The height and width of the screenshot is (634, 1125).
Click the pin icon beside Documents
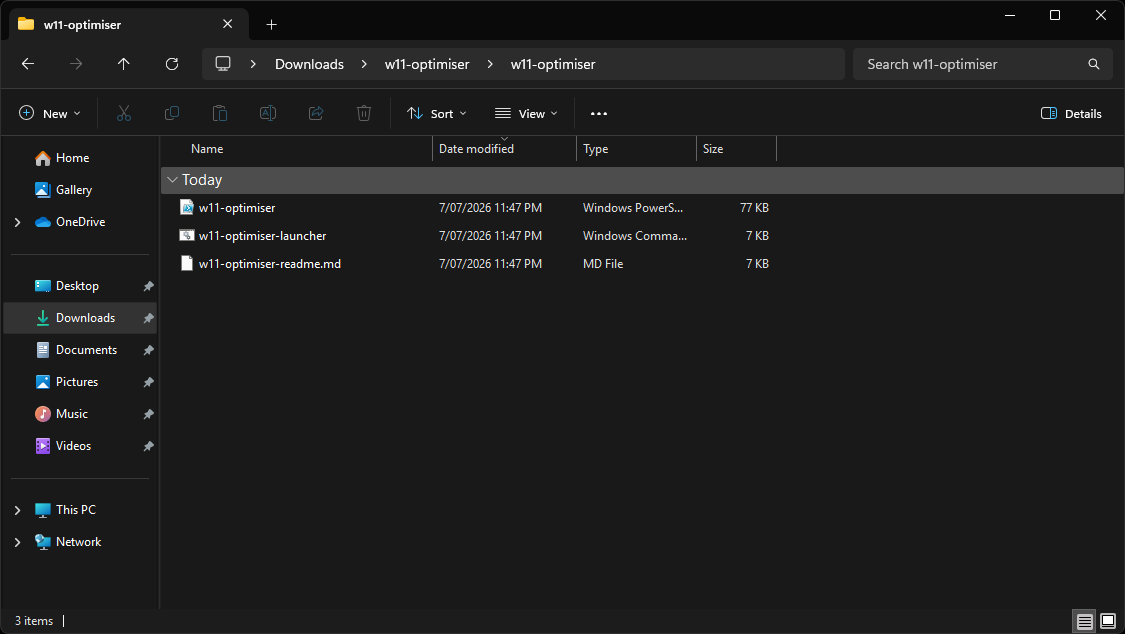[x=149, y=350]
